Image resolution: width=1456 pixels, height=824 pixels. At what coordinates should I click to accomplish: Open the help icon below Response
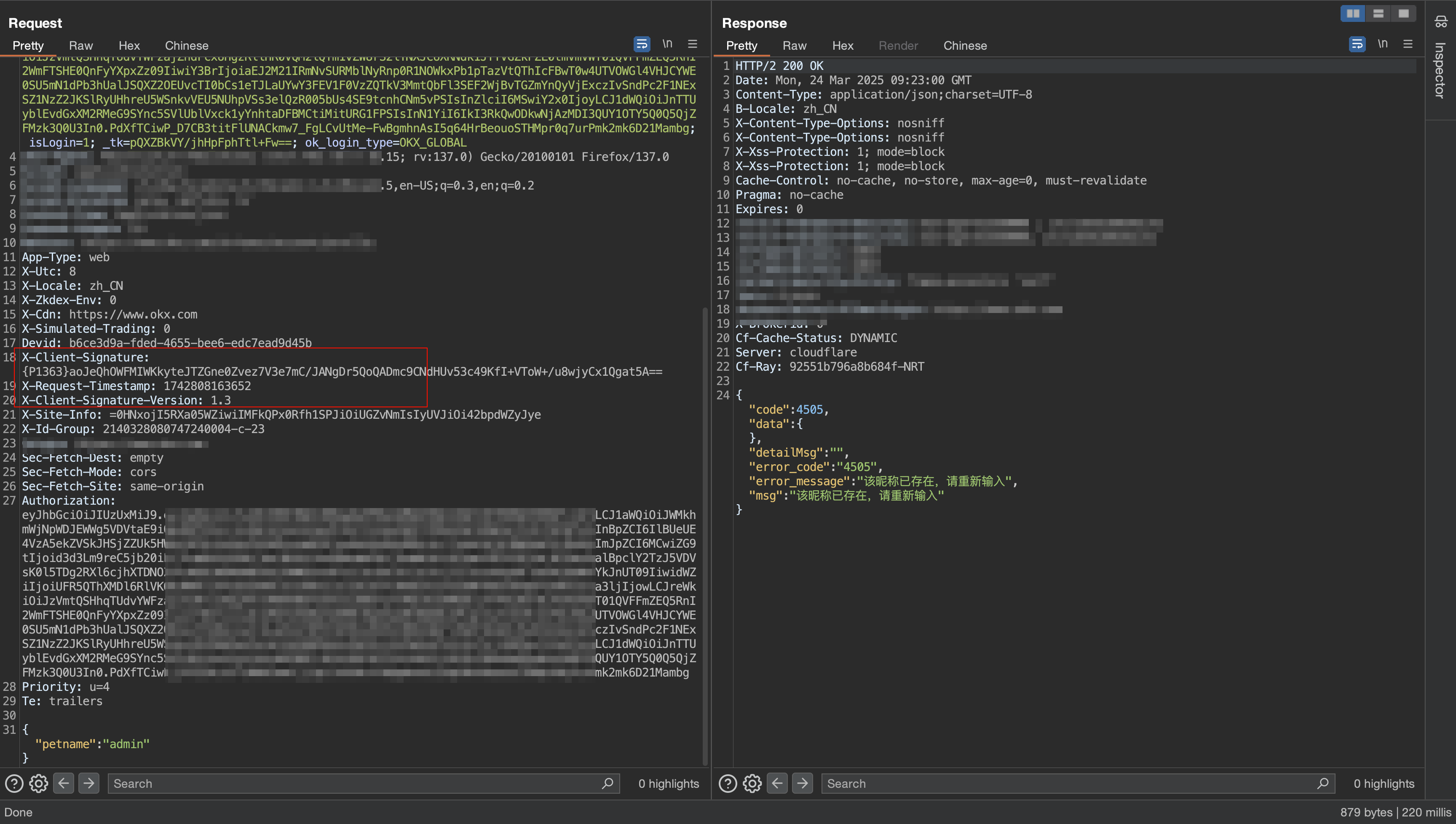pyautogui.click(x=728, y=783)
